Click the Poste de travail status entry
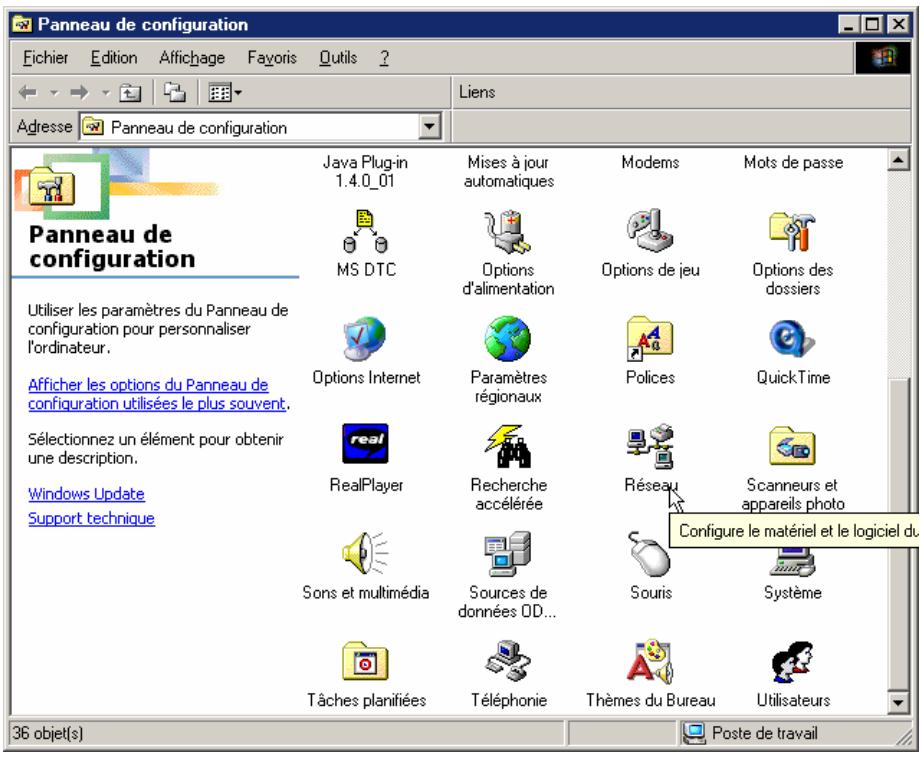 [x=750, y=733]
